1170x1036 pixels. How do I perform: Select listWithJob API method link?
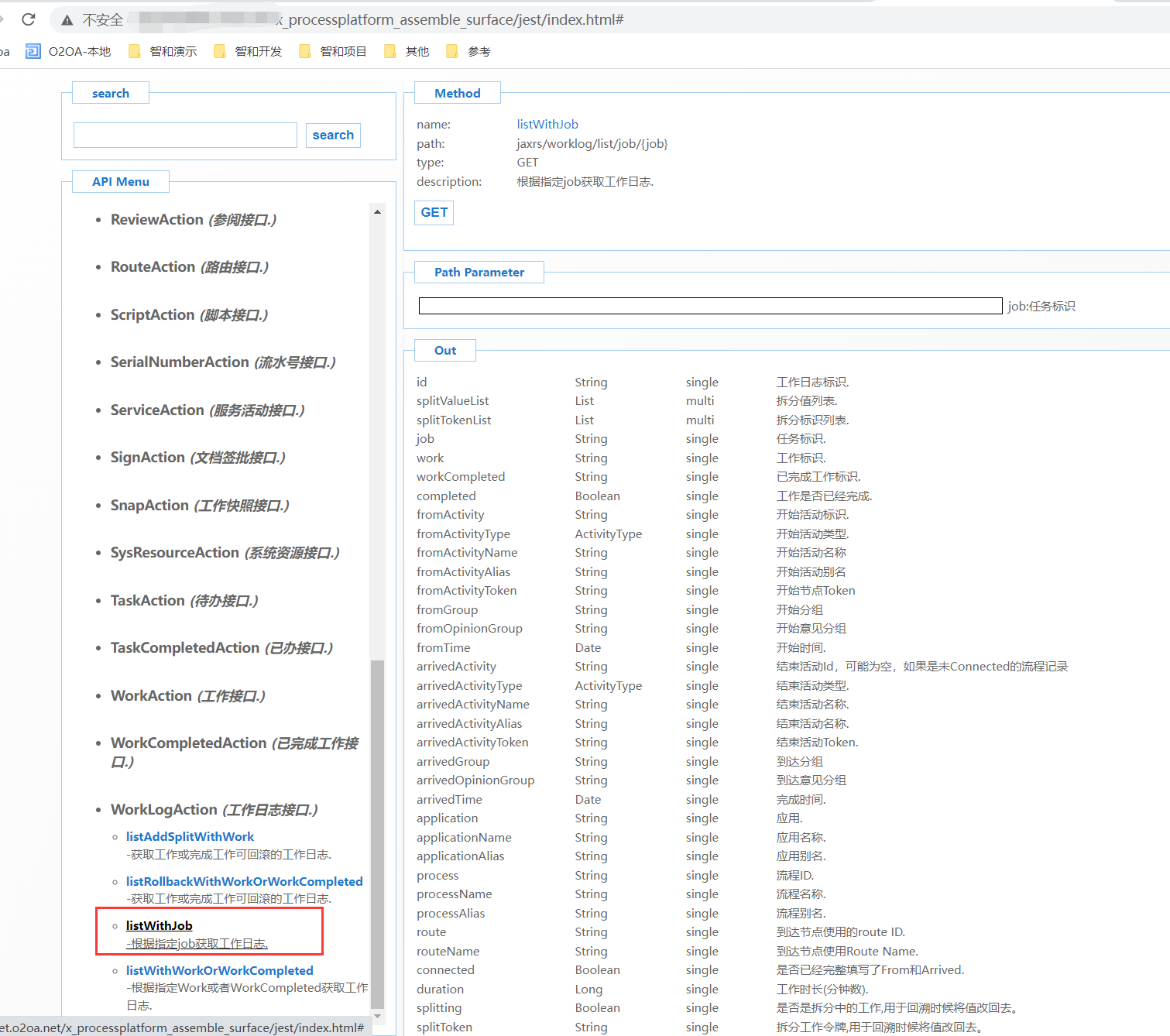tap(160, 926)
